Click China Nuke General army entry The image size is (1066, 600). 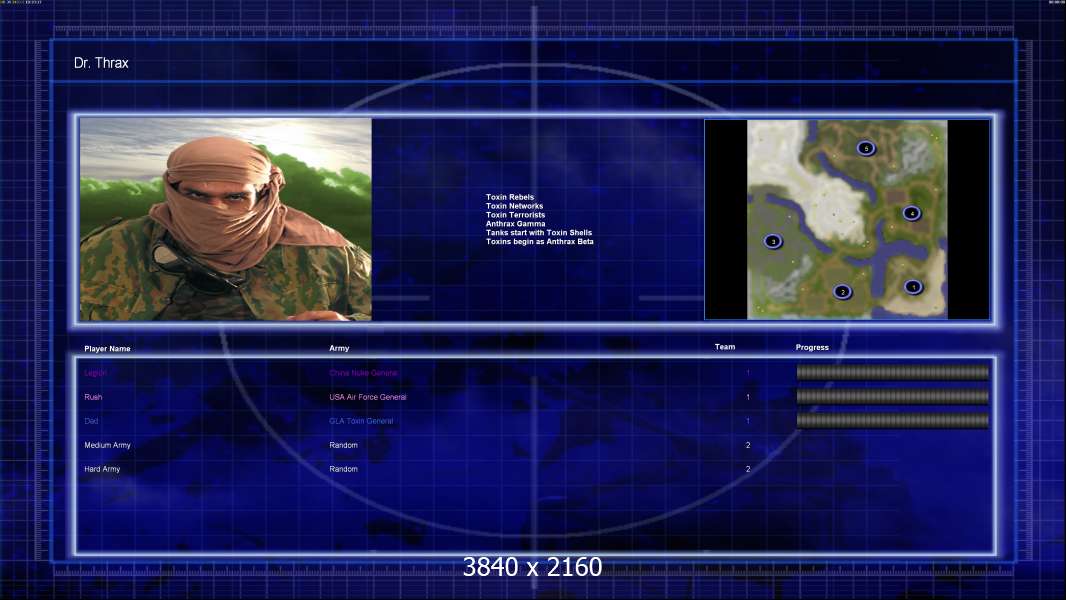pos(364,373)
